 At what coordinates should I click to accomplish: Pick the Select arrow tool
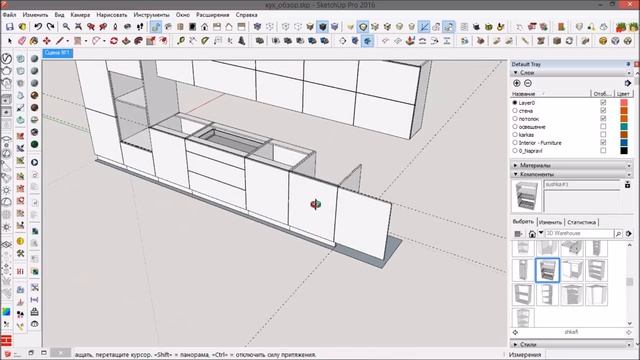coord(10,41)
